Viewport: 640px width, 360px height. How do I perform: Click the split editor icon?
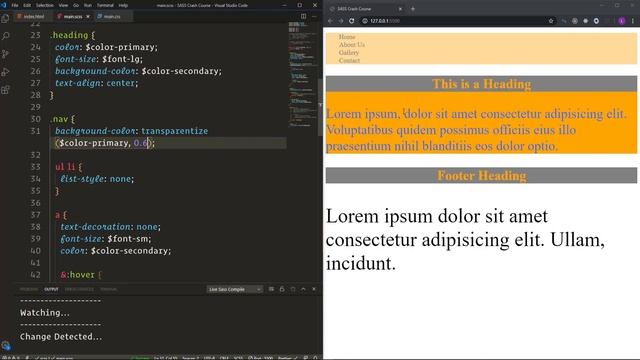tap(303, 16)
